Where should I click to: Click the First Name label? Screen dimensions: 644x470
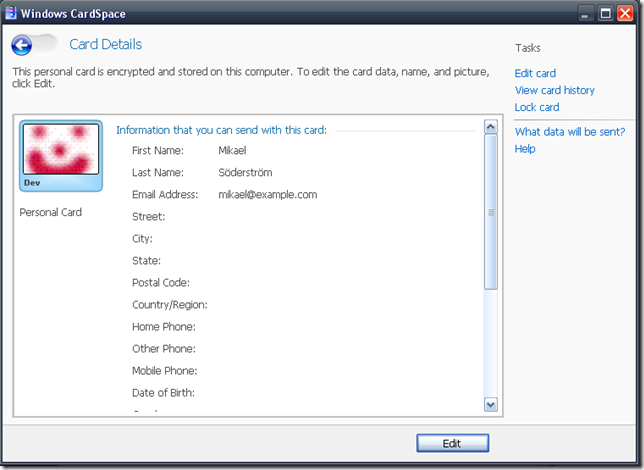click(158, 150)
